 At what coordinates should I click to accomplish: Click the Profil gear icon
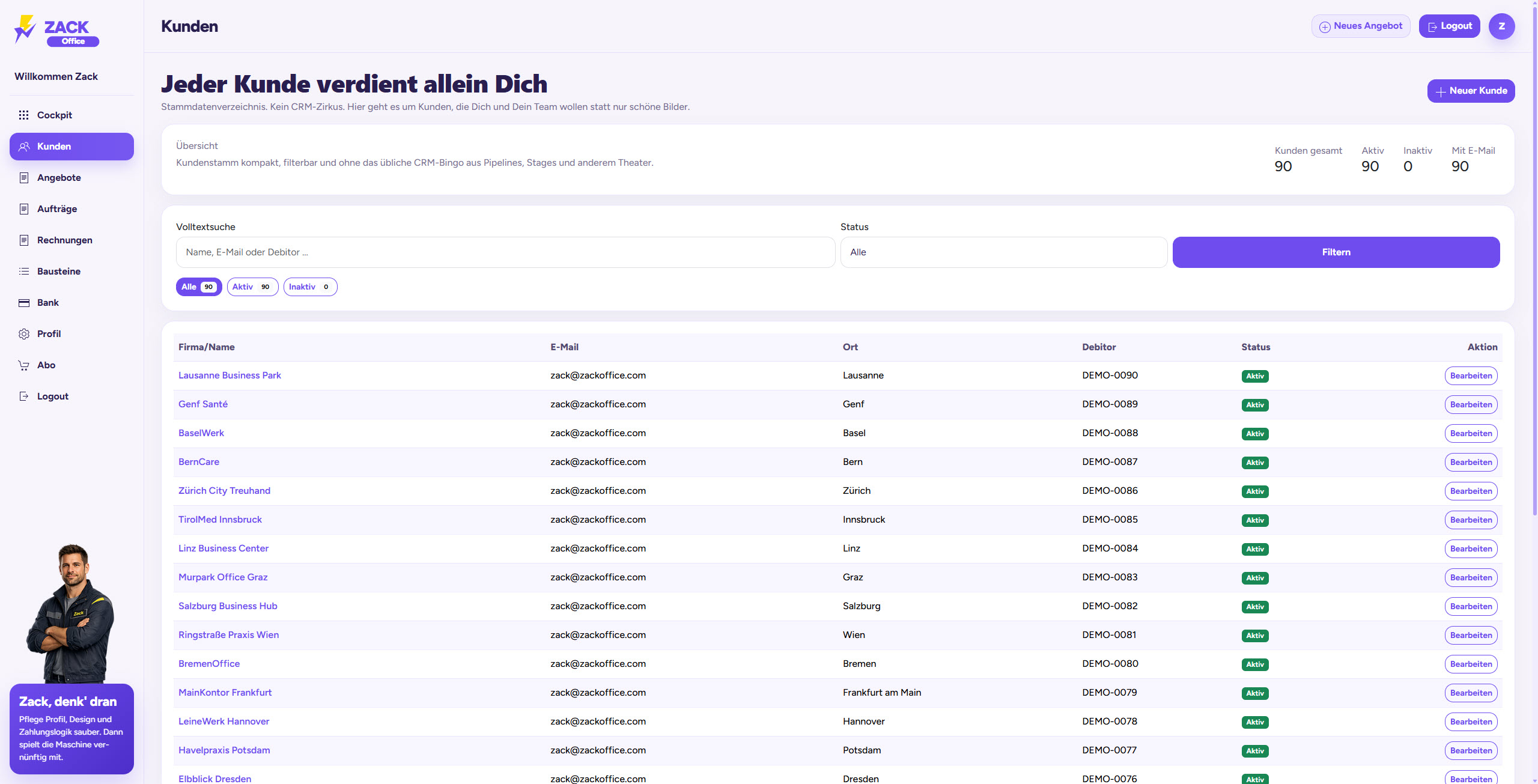pyautogui.click(x=24, y=334)
